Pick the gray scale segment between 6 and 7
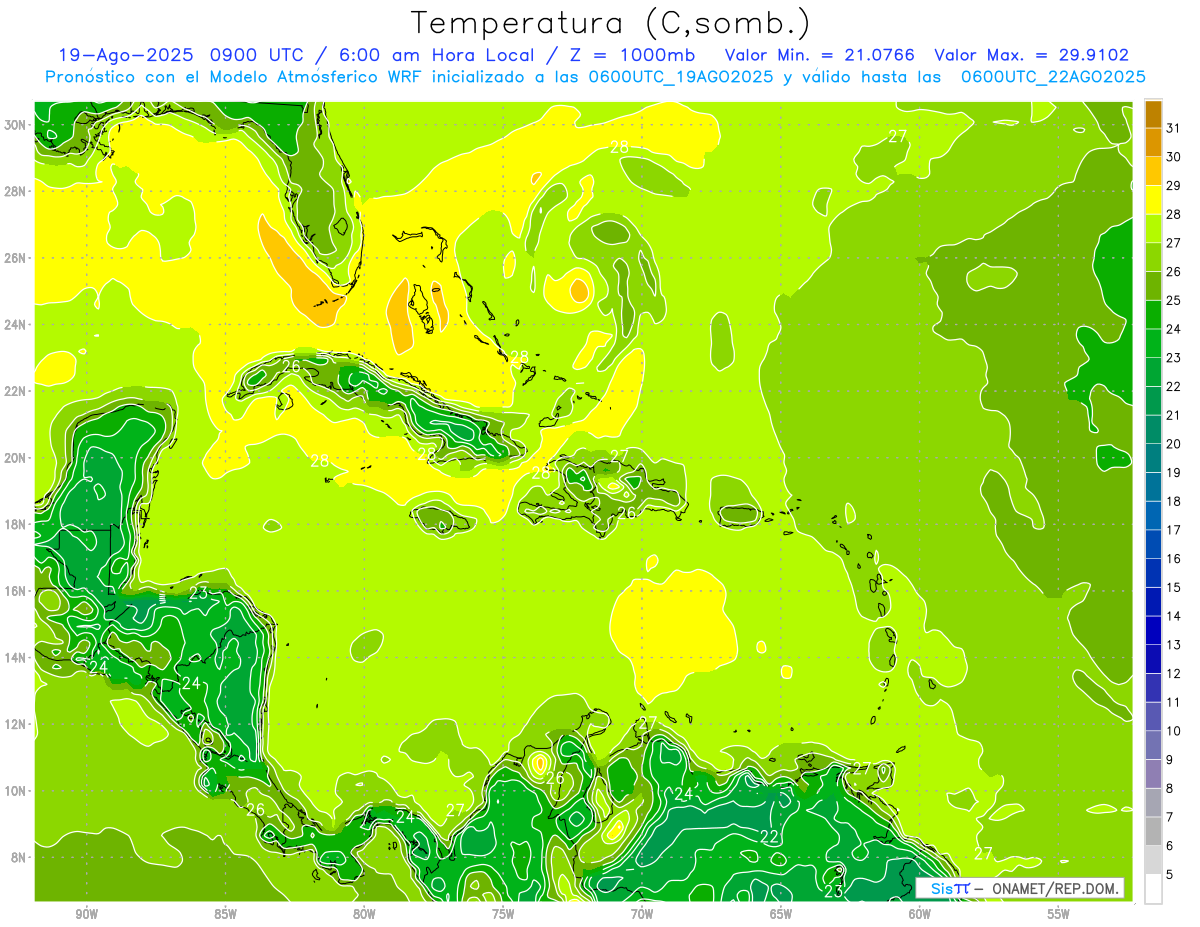The image size is (1200, 927). (1153, 831)
